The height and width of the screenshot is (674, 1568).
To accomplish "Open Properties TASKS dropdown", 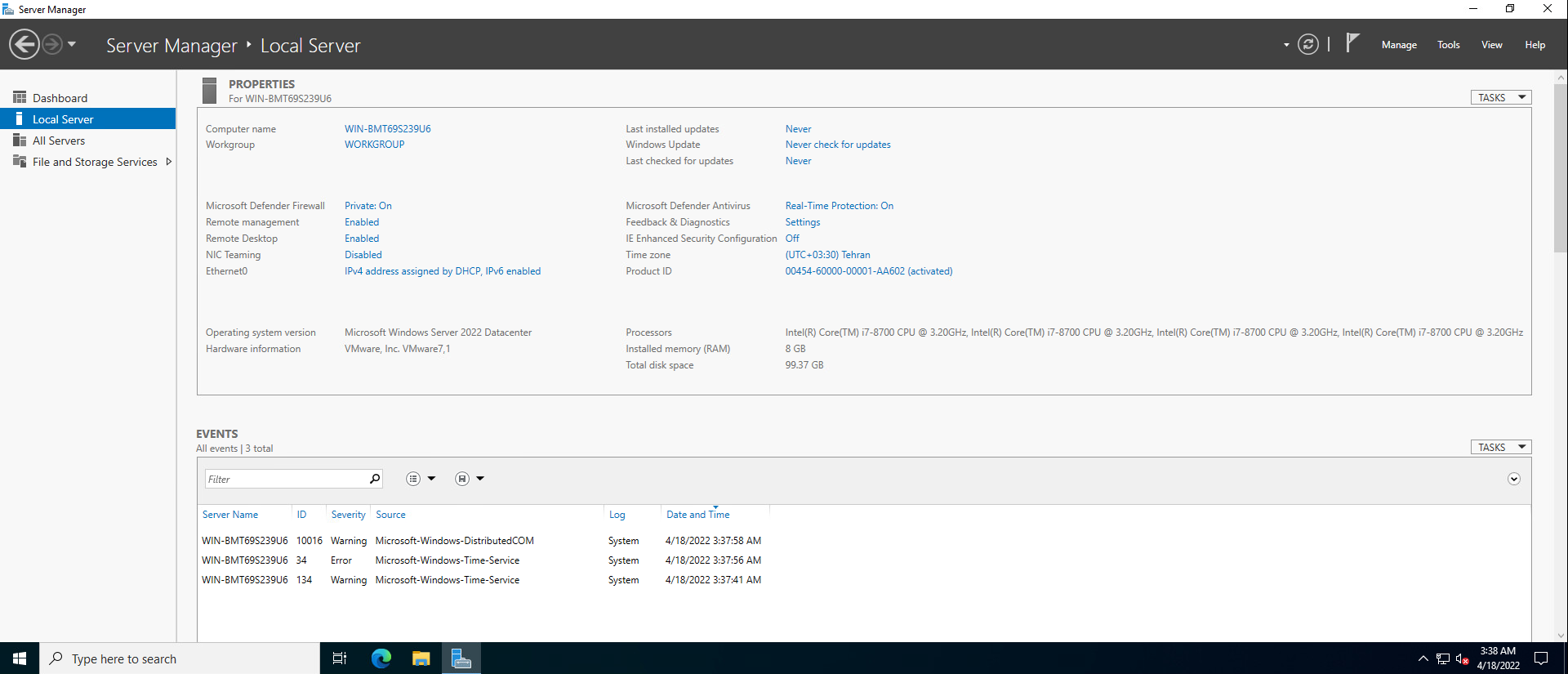I will (1501, 97).
